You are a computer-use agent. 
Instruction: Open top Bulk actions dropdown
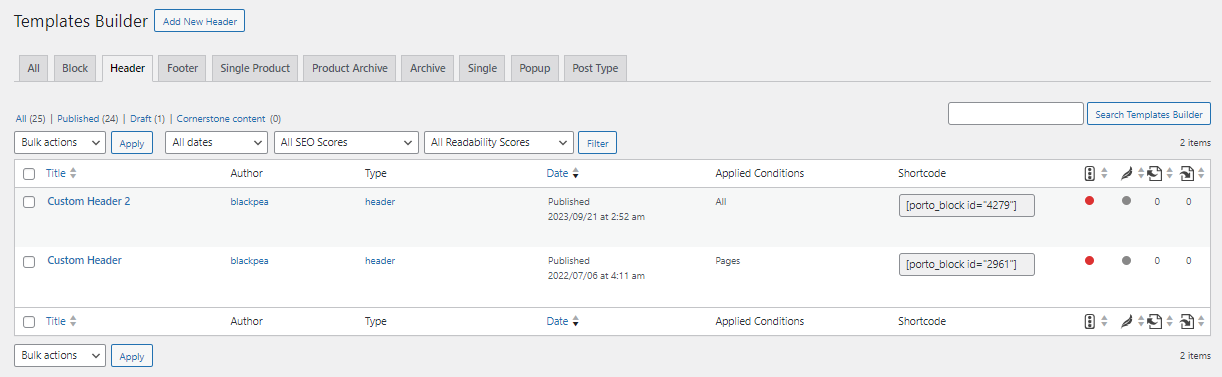60,143
